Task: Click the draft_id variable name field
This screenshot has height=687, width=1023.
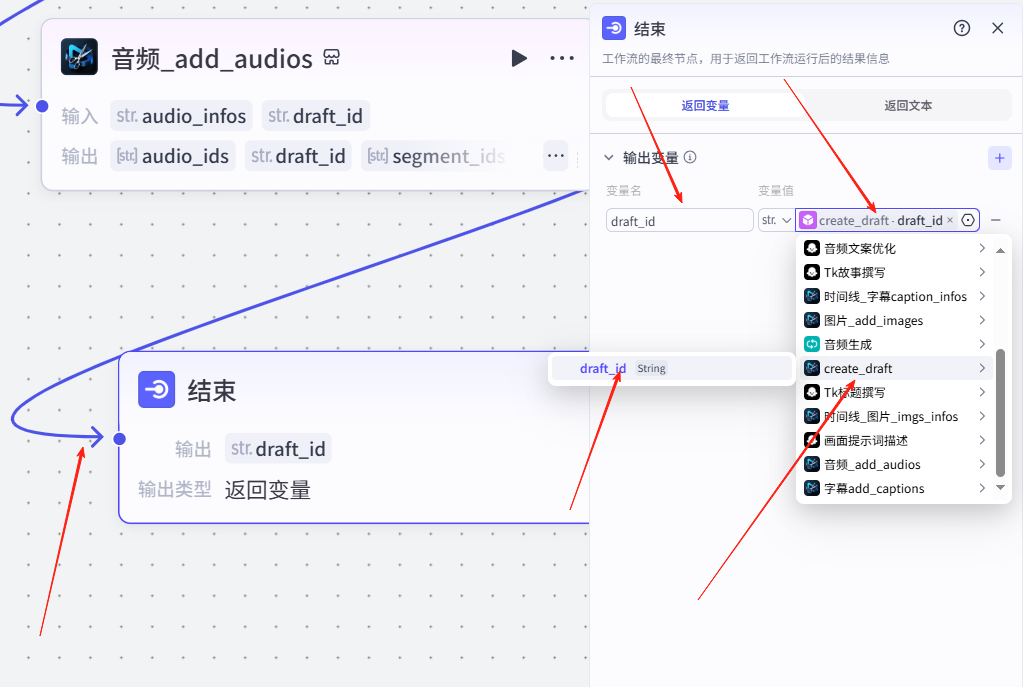Action: [x=679, y=220]
